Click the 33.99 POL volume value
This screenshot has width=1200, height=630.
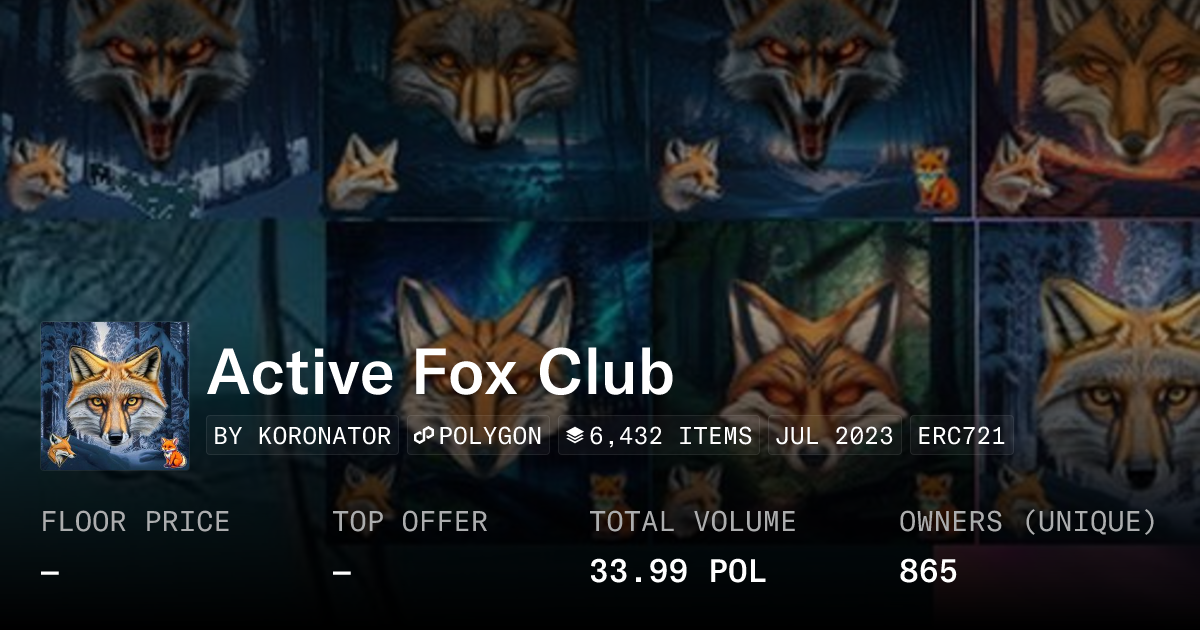tap(677, 572)
